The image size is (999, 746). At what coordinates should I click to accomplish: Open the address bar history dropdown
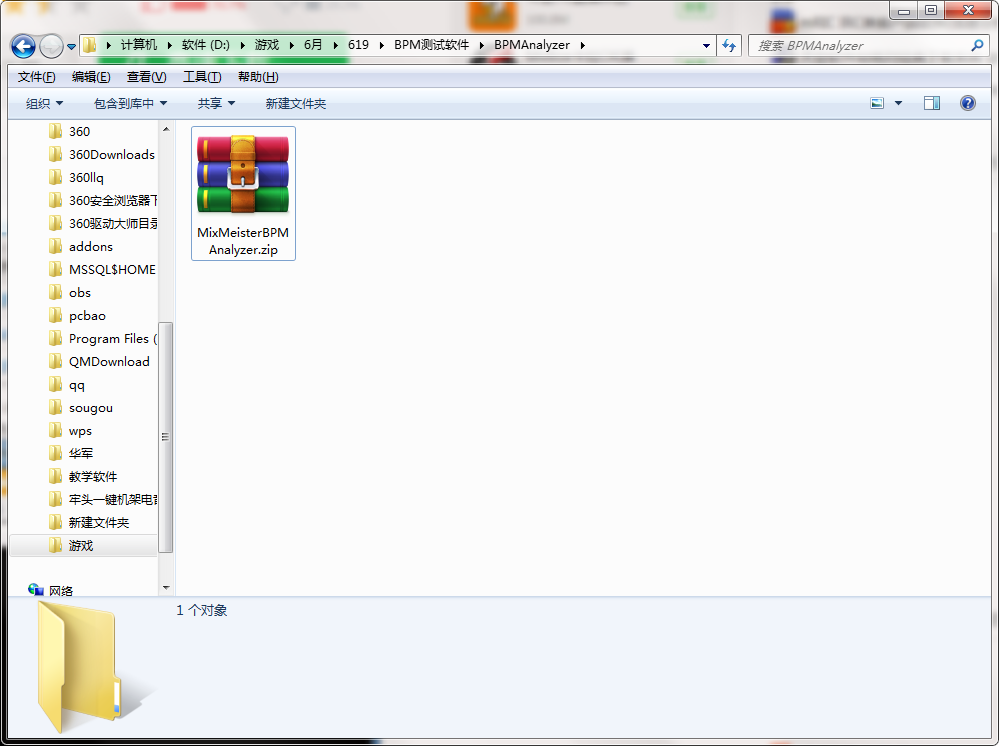(x=706, y=46)
